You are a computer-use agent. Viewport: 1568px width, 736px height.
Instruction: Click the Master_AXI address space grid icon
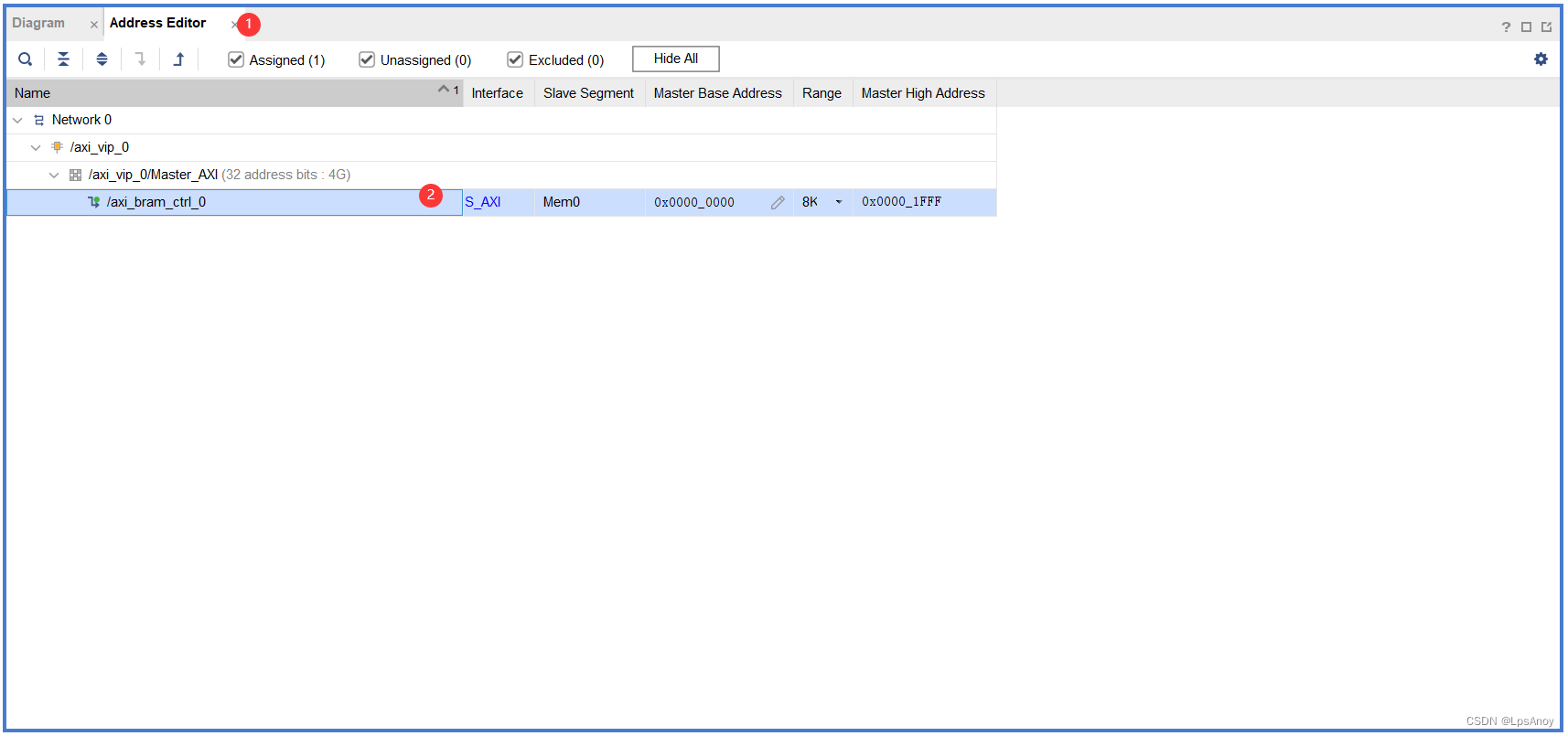75,175
